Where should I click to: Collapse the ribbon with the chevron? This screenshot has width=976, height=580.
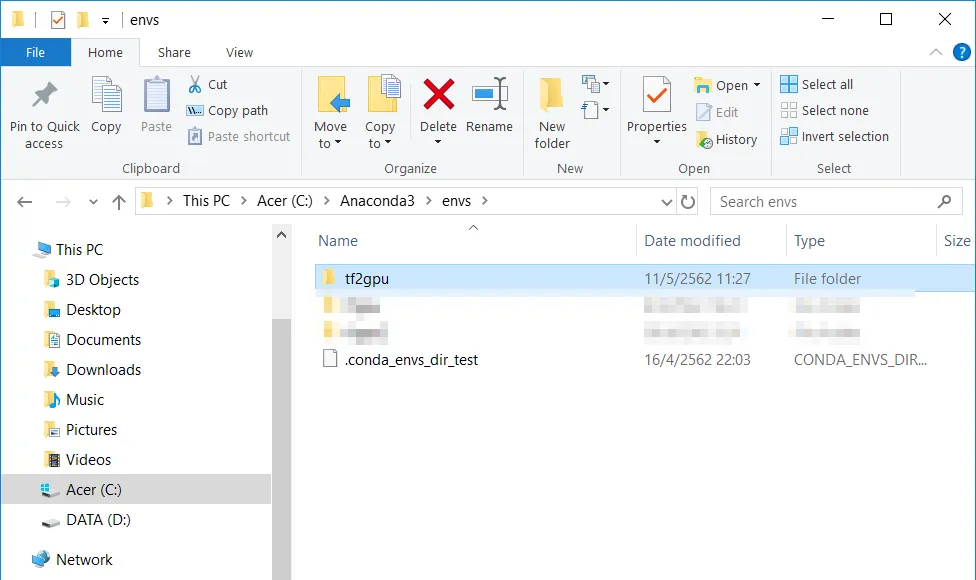(936, 52)
